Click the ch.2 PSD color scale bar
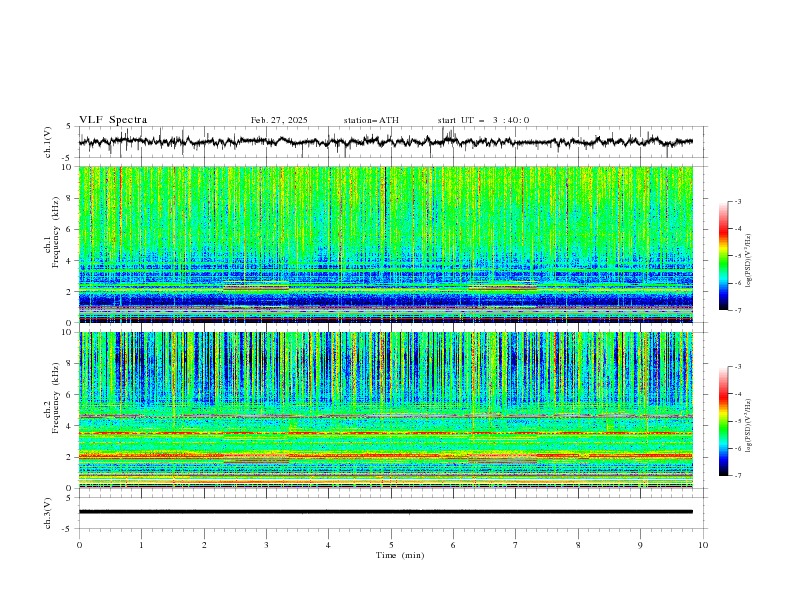The image size is (792, 612). click(x=724, y=421)
